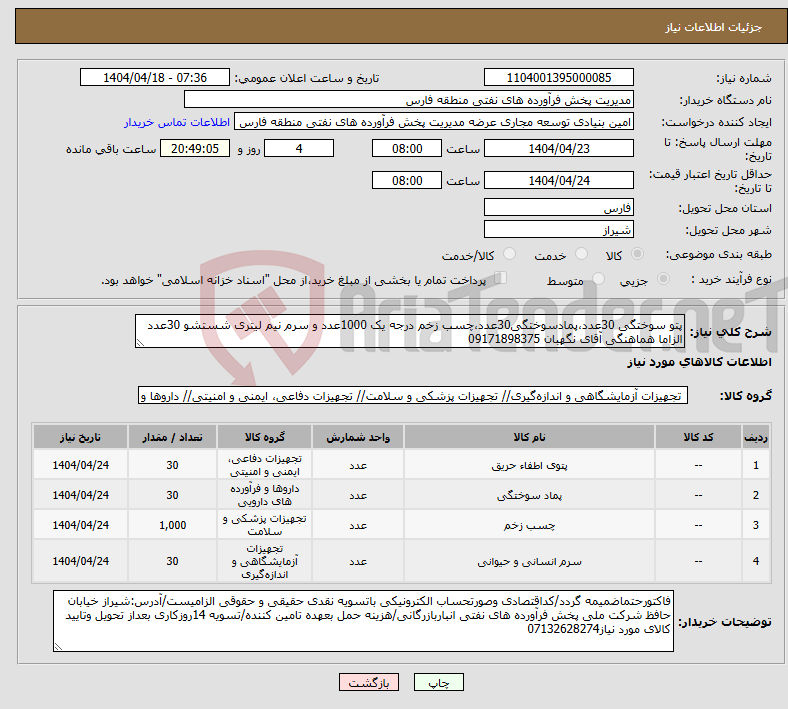Click the نام کالا column header
Screen dimensions: 788x709
point(529,437)
